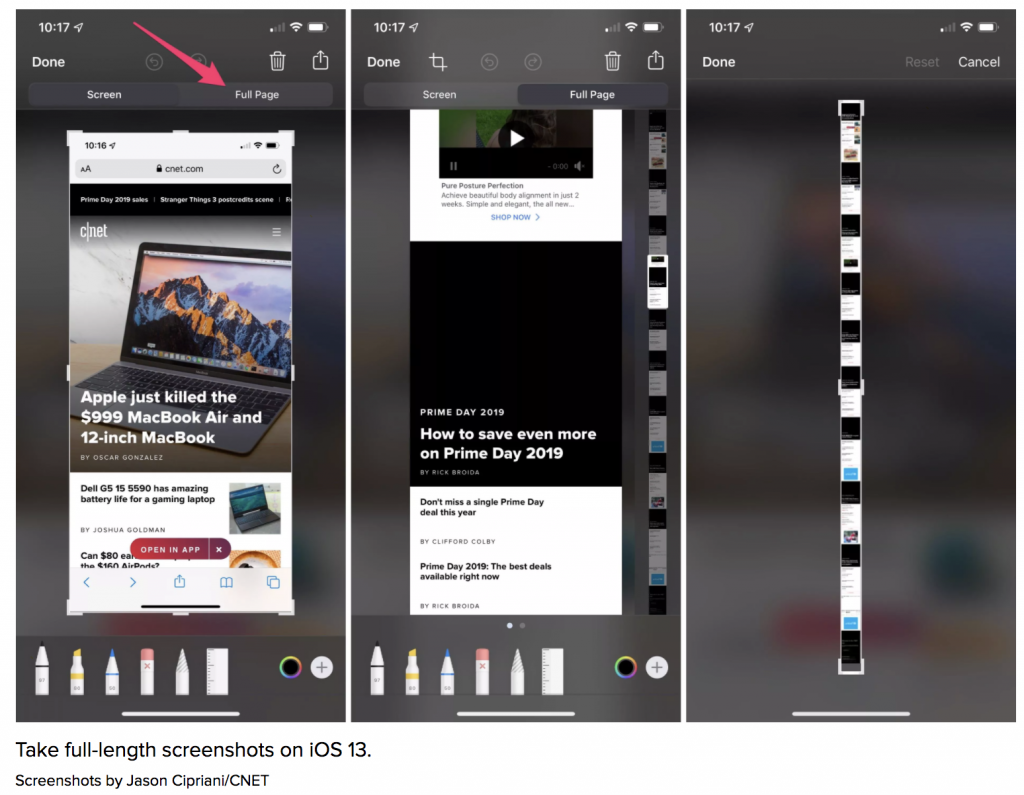1024x795 pixels.
Task: Close the OPEN IN APP banner
Action: pos(219,549)
